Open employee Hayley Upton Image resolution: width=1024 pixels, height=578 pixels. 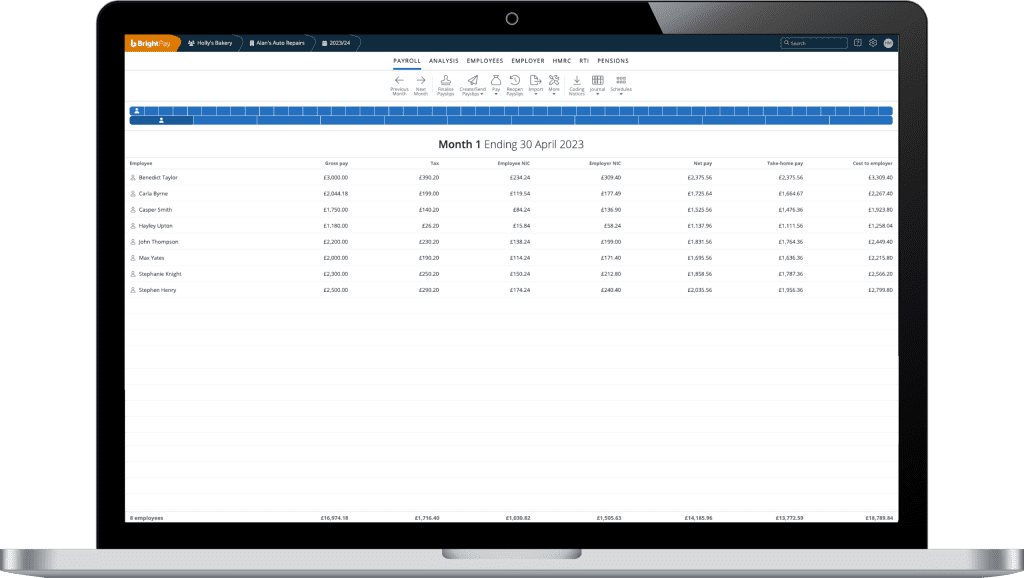click(x=155, y=226)
